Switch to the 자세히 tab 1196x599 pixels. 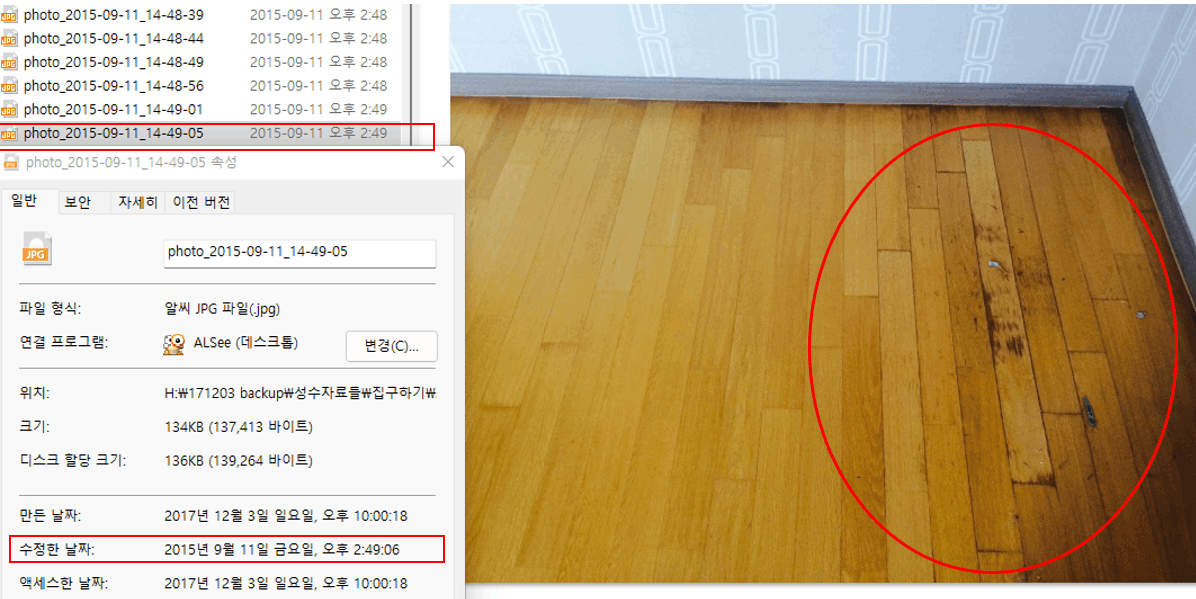point(137,202)
